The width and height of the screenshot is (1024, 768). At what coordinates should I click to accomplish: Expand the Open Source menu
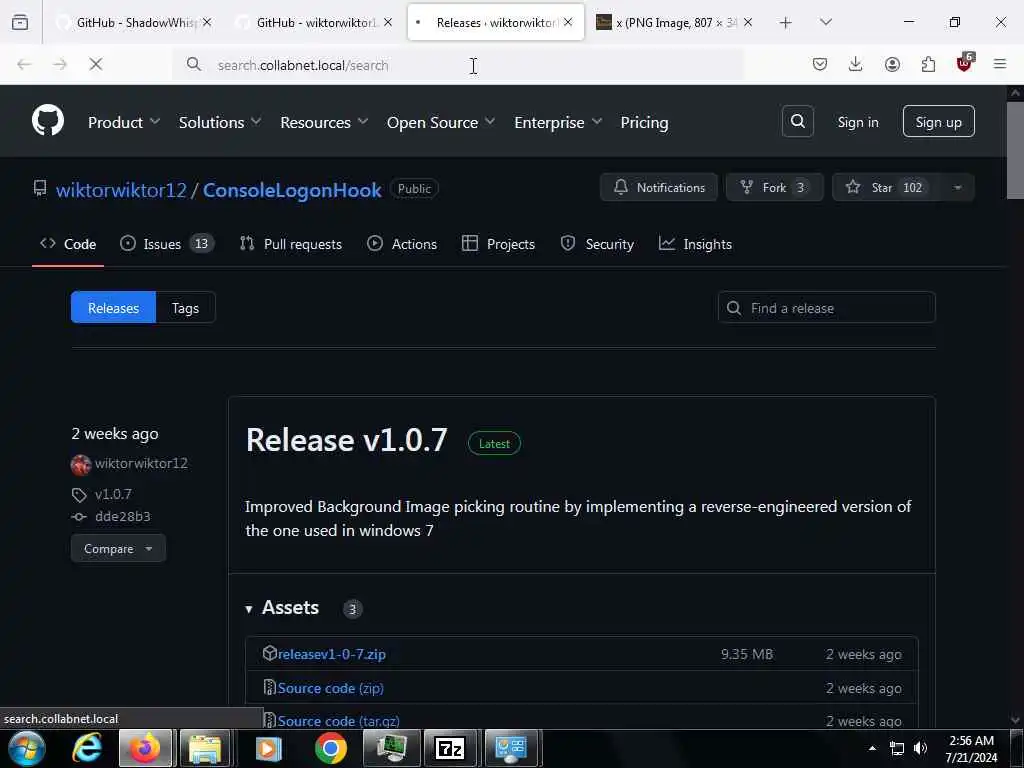[x=441, y=122]
